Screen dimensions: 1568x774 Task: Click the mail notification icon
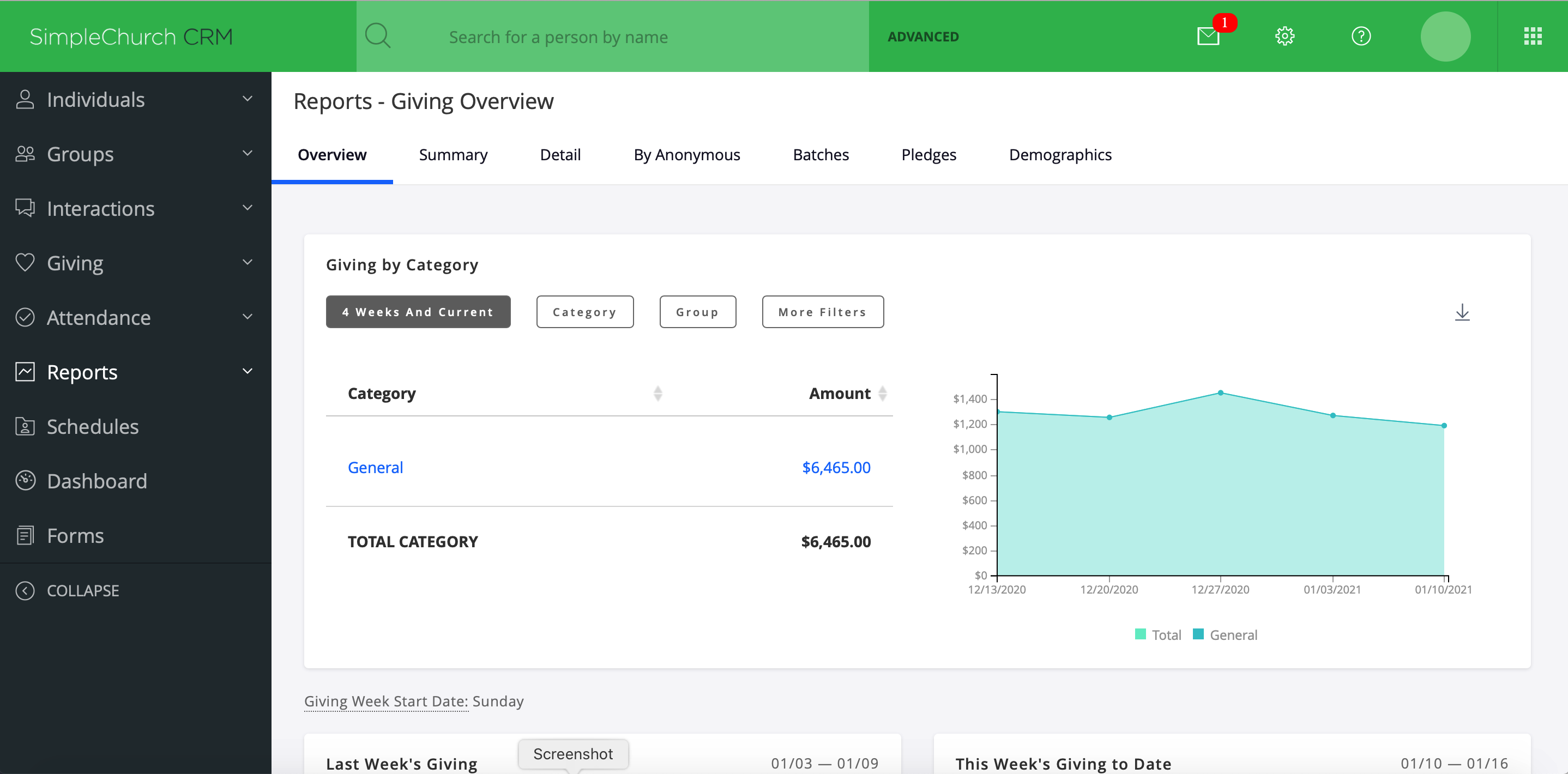pyautogui.click(x=1210, y=36)
